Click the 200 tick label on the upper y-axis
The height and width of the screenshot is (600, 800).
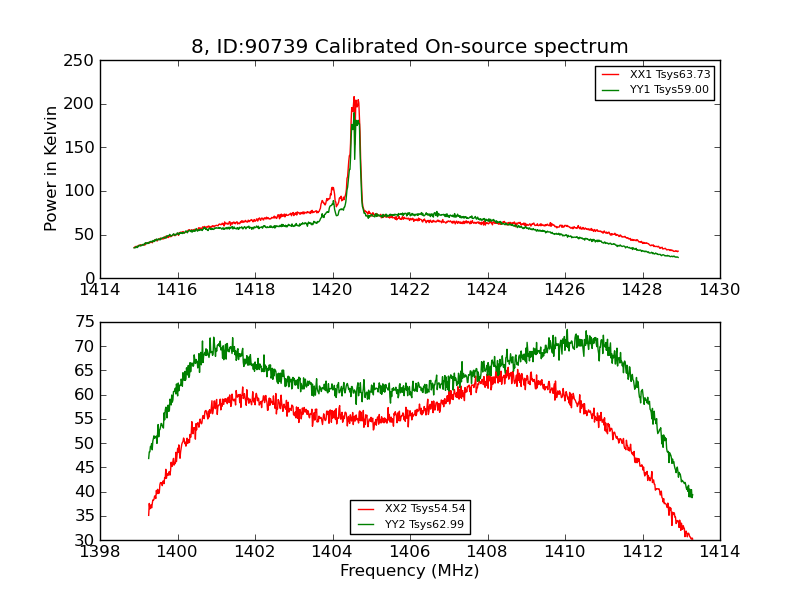coord(79,104)
